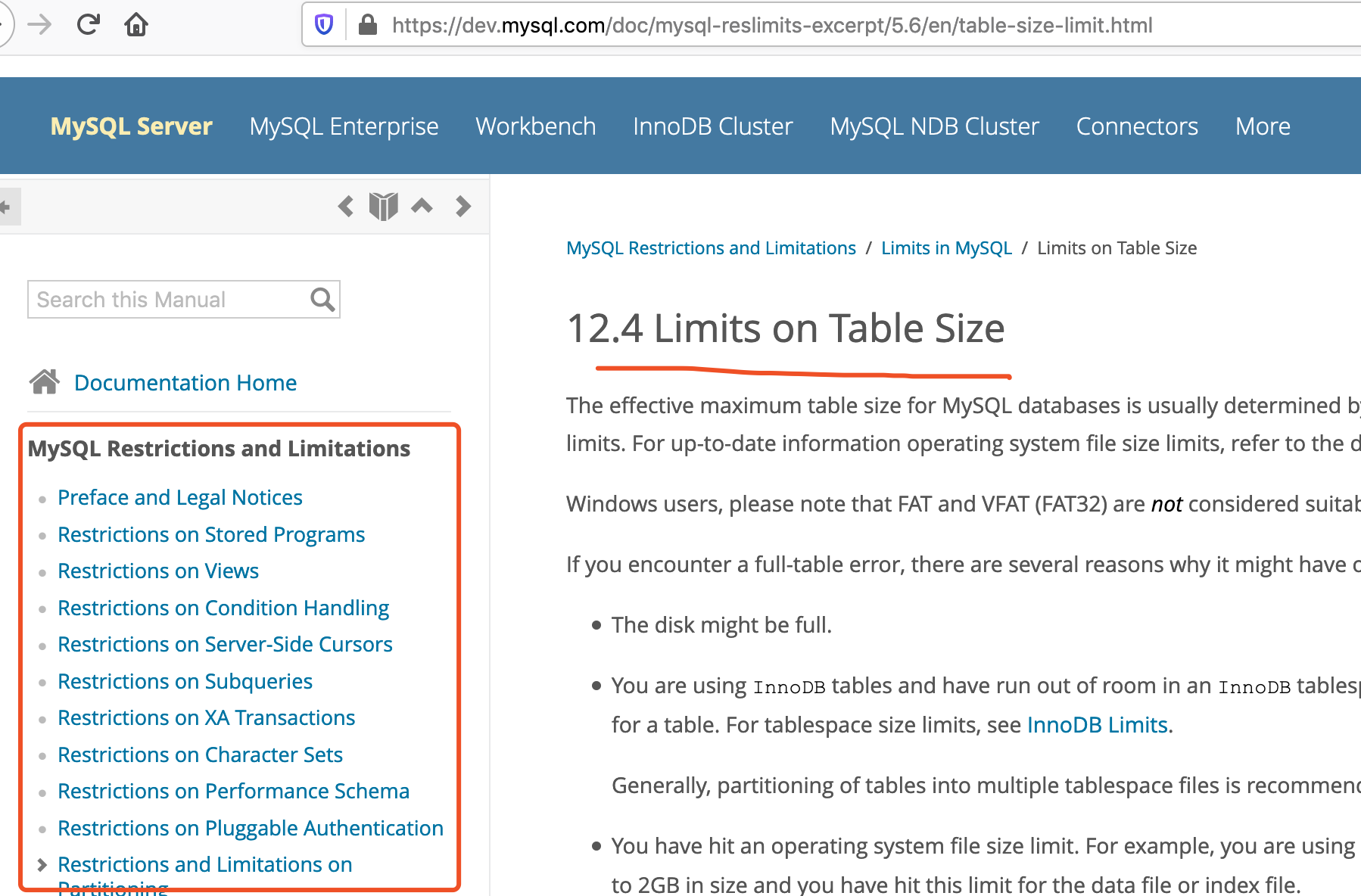Open Preface and Legal Notices
This screenshot has width=1361, height=896.
[x=180, y=497]
